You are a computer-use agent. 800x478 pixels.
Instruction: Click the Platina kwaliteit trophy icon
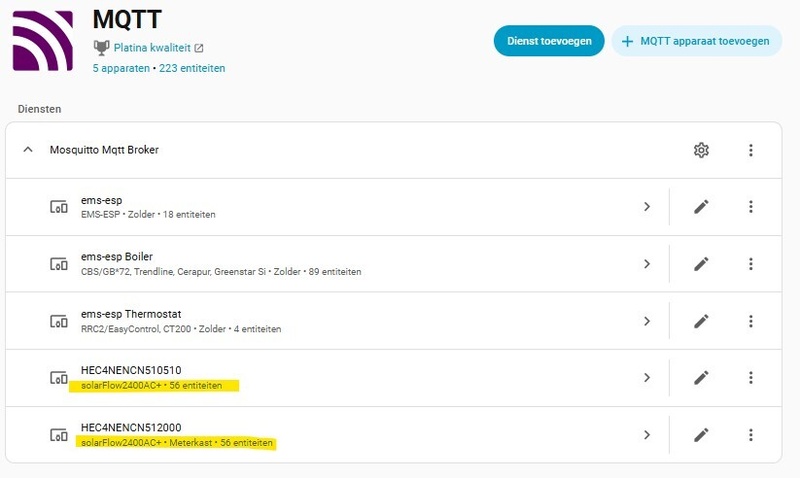(102, 47)
